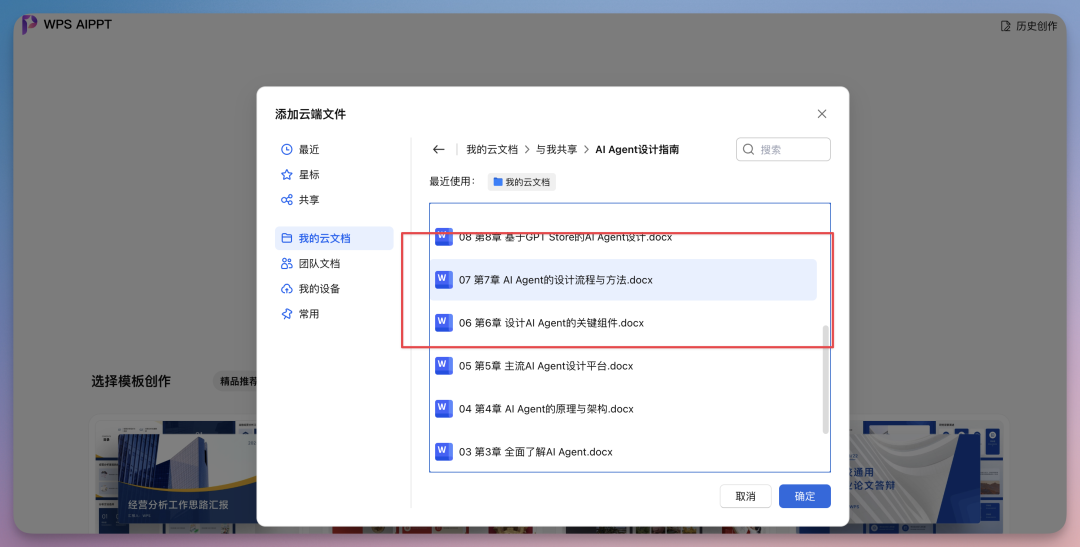This screenshot has height=547, width=1080.
Task: Open 经营分析工作思路汇报 template thumbnail
Action: coord(176,477)
